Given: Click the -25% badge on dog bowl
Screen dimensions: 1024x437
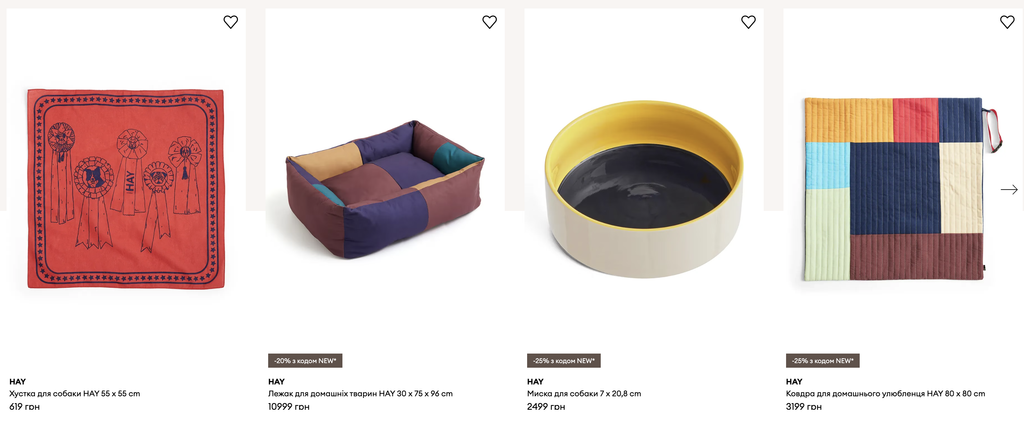Looking at the screenshot, I should (x=564, y=361).
